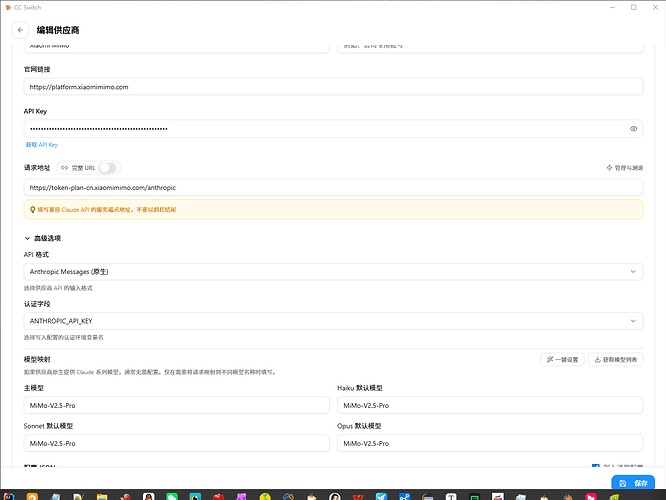Image resolution: width=666 pixels, height=500 pixels.
Task: Toggle the 完整 URL switch
Action: coord(107,168)
